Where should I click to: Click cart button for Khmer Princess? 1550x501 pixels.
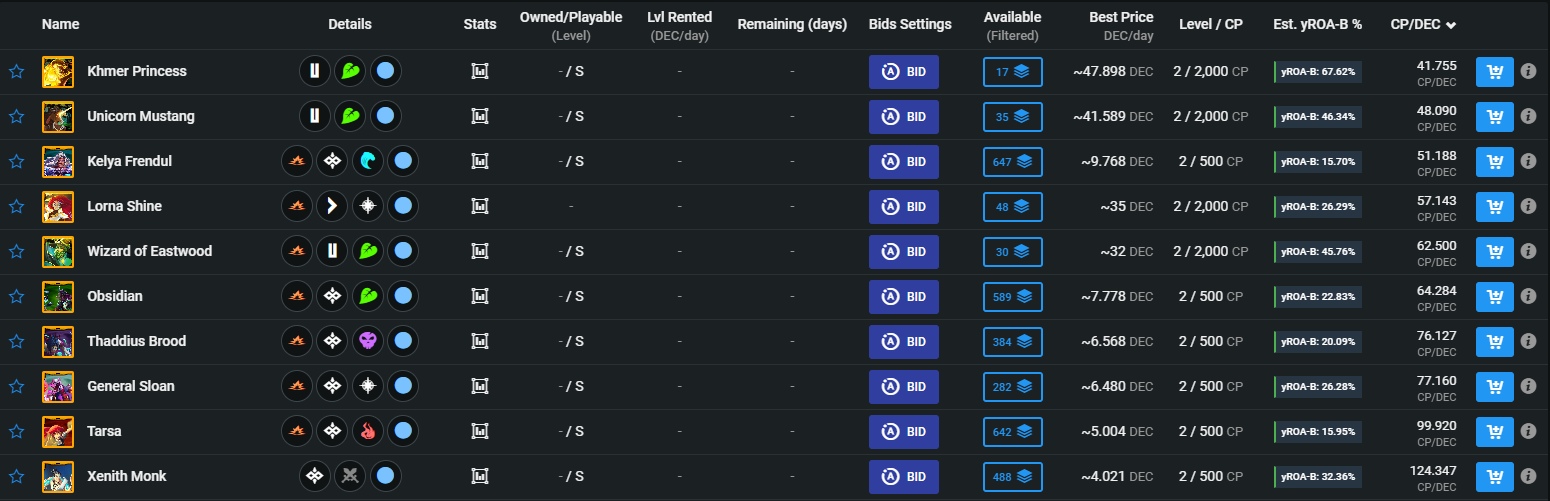point(1495,72)
